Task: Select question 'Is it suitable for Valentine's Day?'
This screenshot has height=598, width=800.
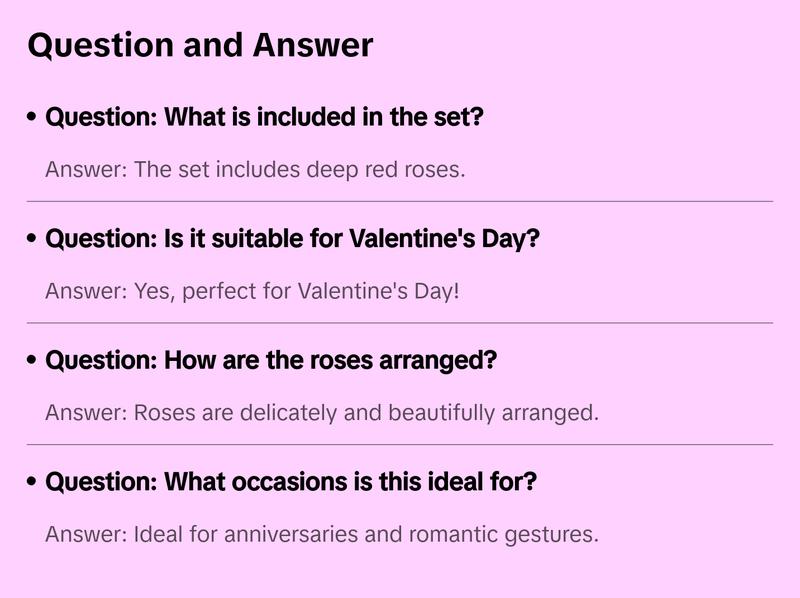Action: coord(293,240)
